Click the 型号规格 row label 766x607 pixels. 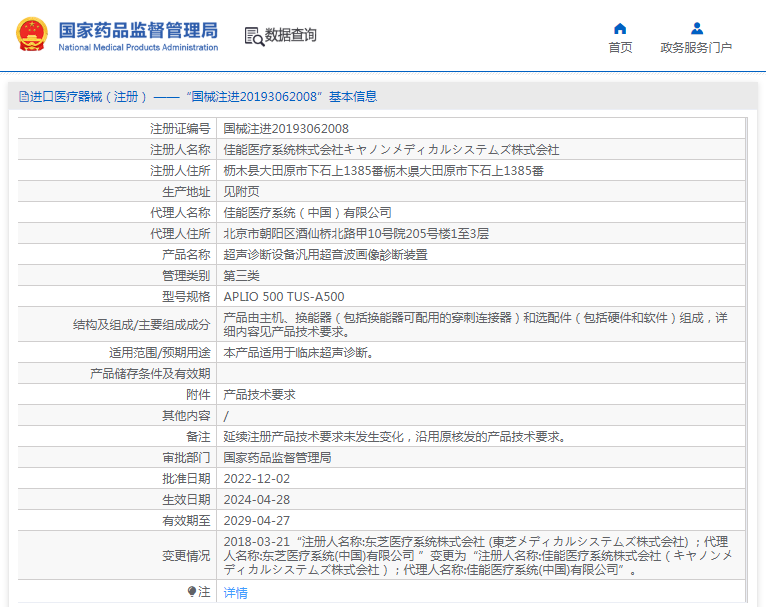[186, 296]
